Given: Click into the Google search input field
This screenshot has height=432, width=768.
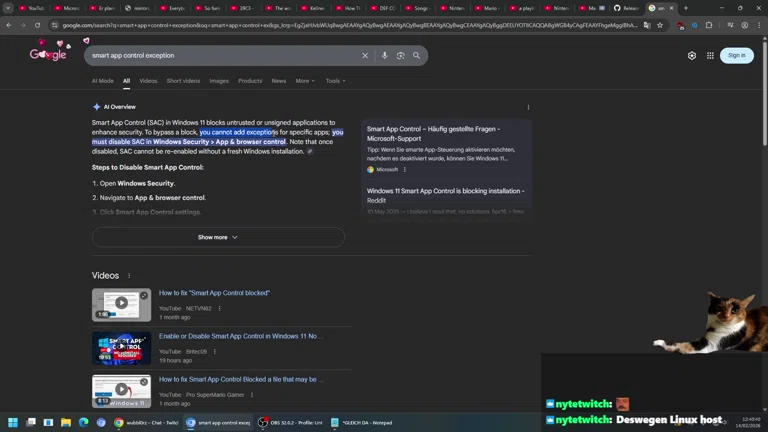Looking at the screenshot, I should (x=220, y=56).
